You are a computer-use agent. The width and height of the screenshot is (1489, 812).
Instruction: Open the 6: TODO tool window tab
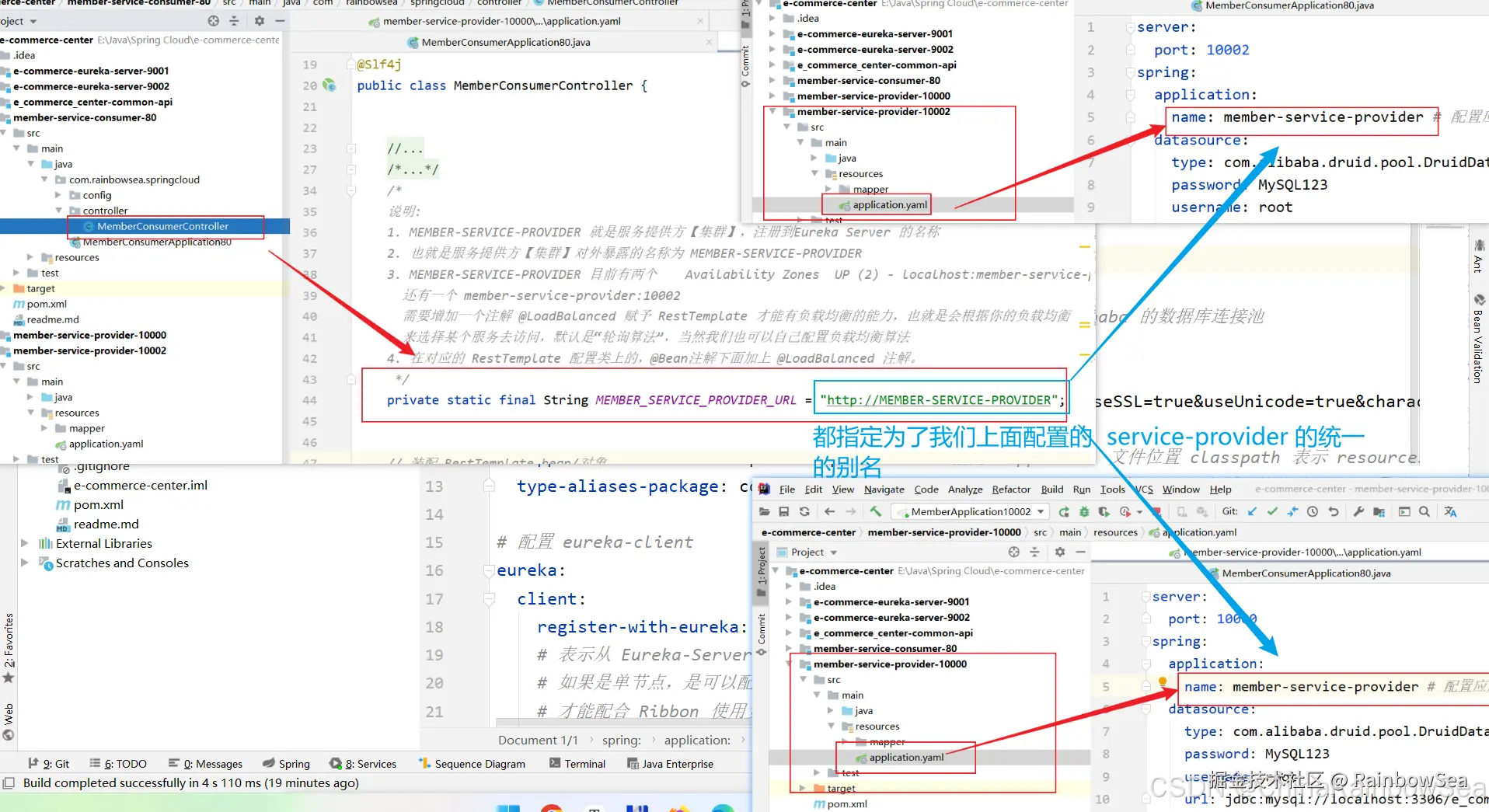point(118,764)
